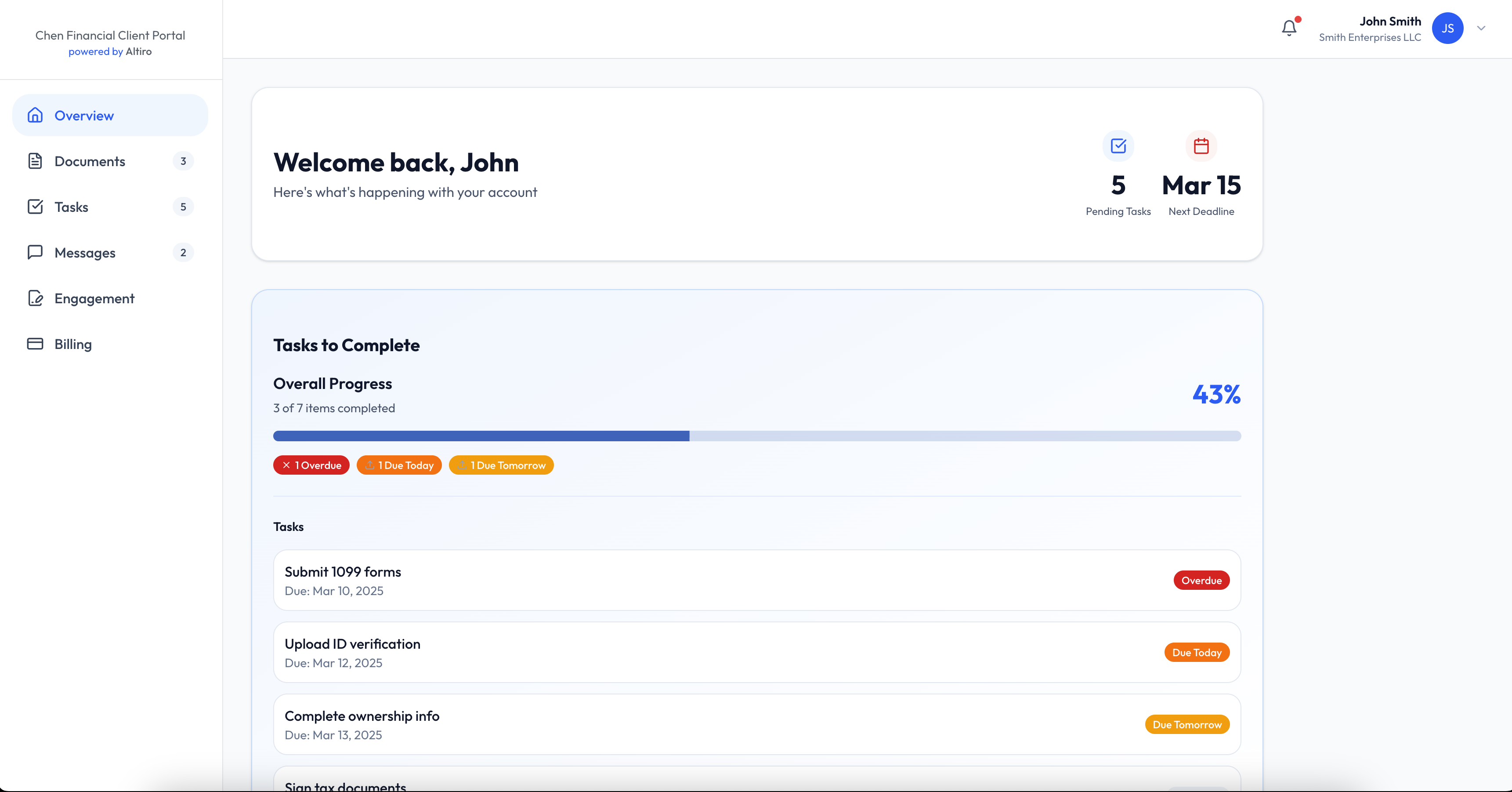
Task: Click the Tasks checkbox icon in sidebar
Action: [x=35, y=207]
